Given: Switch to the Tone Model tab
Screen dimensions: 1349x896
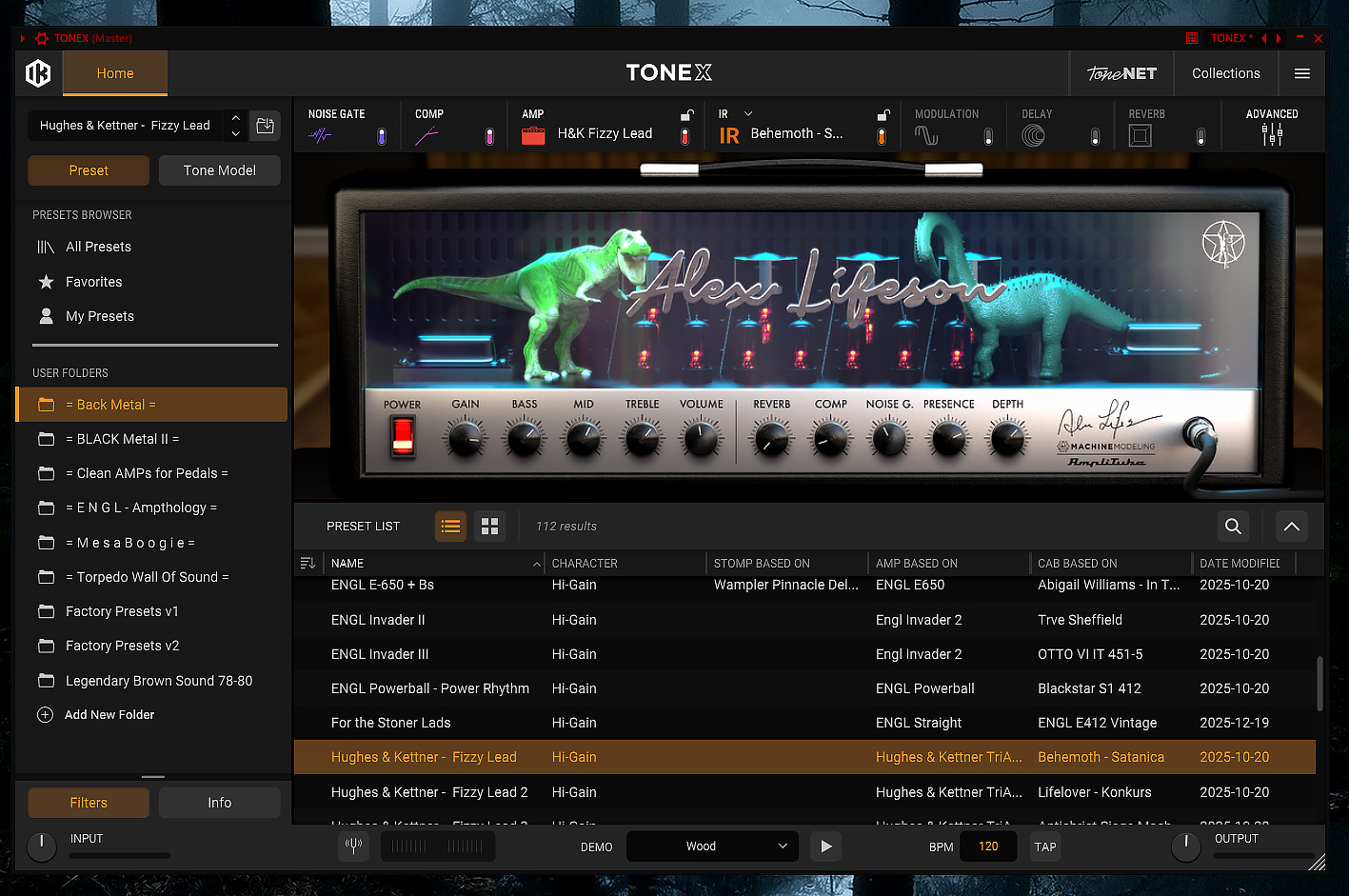Looking at the screenshot, I should coord(219,170).
